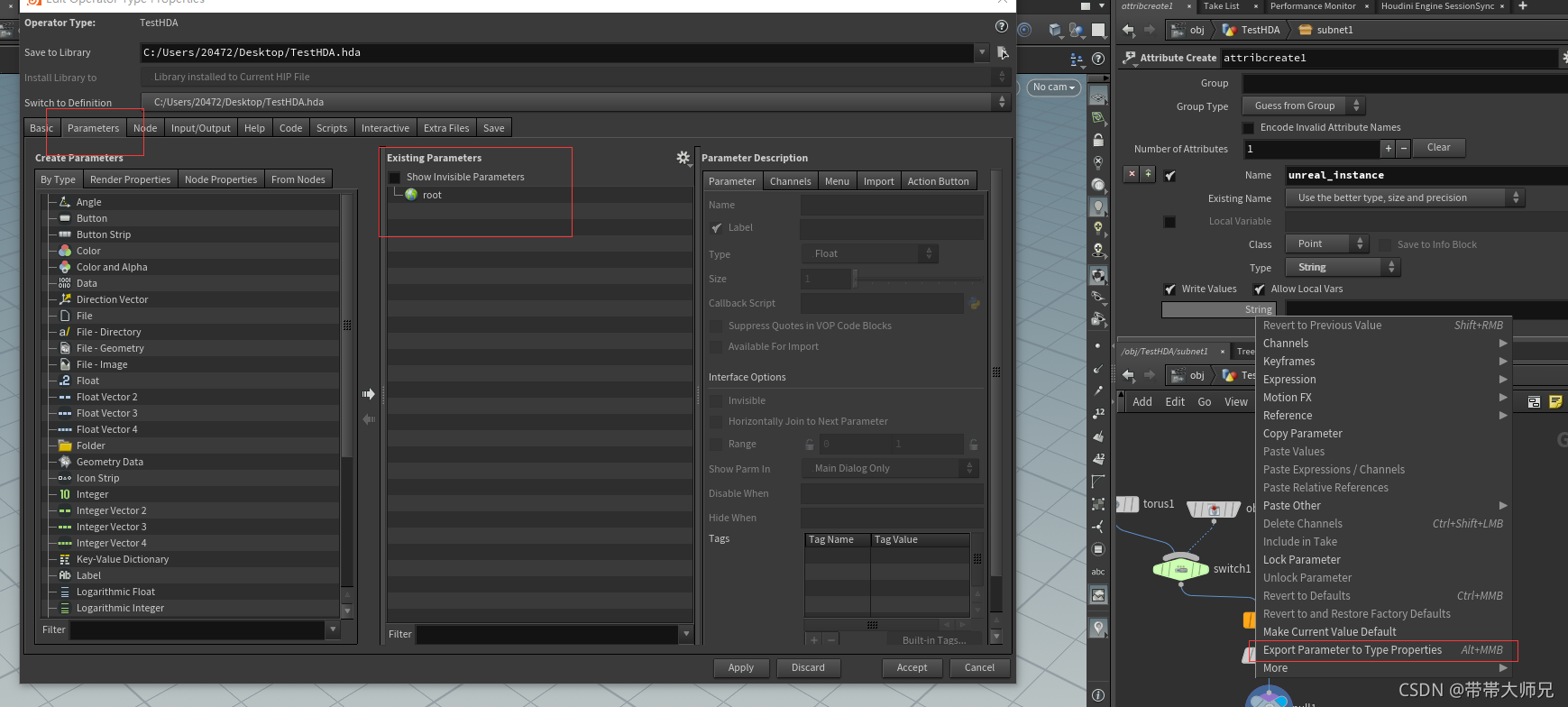Toggle the Local Variable checkbox

tap(1169, 222)
